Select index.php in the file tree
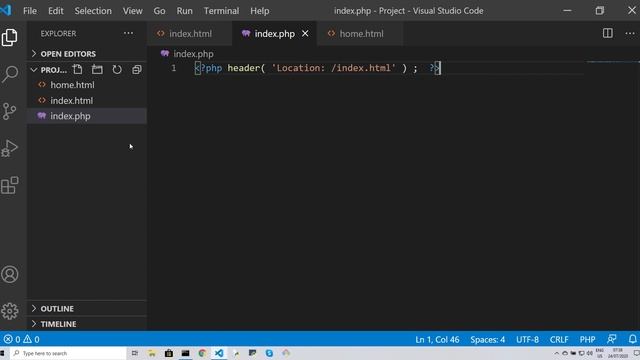Image resolution: width=640 pixels, height=360 pixels. pyautogui.click(x=87, y=116)
